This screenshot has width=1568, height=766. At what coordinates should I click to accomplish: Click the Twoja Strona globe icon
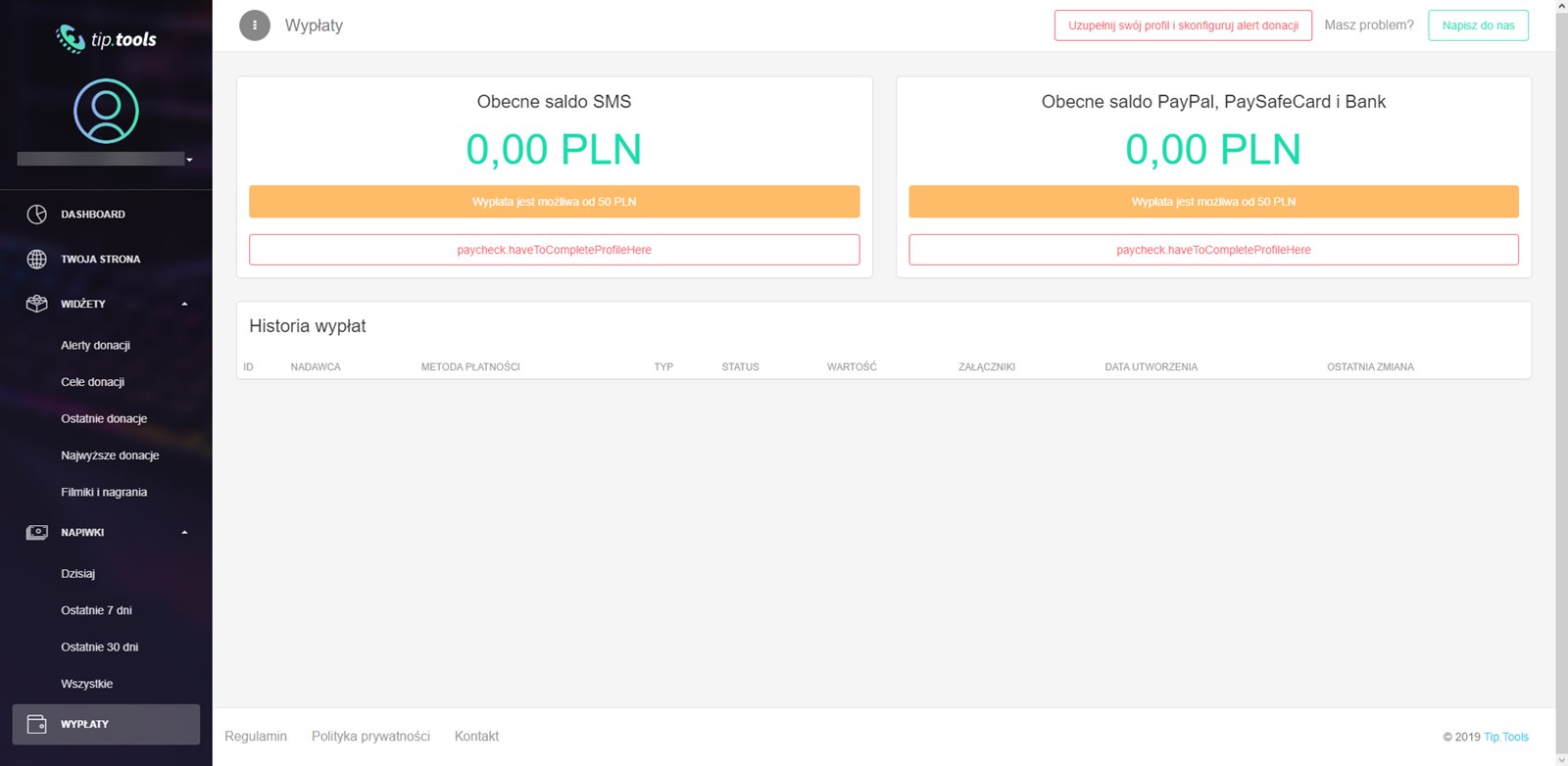37,260
